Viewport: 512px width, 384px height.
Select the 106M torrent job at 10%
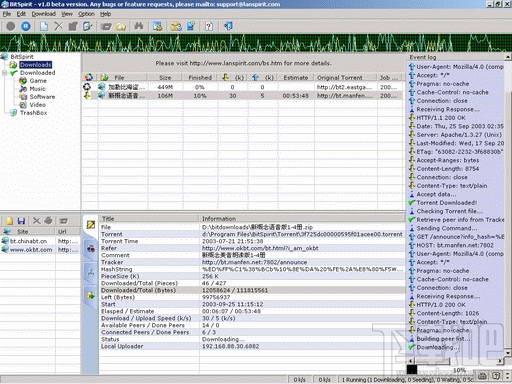pyautogui.click(x=243, y=96)
